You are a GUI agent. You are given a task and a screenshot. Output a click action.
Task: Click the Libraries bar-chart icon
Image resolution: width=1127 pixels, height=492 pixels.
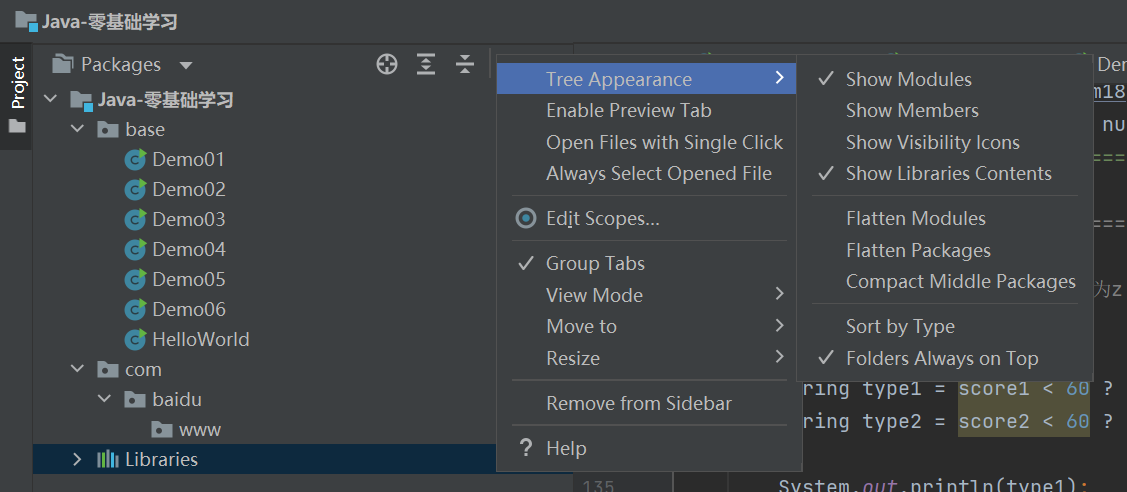click(107, 460)
